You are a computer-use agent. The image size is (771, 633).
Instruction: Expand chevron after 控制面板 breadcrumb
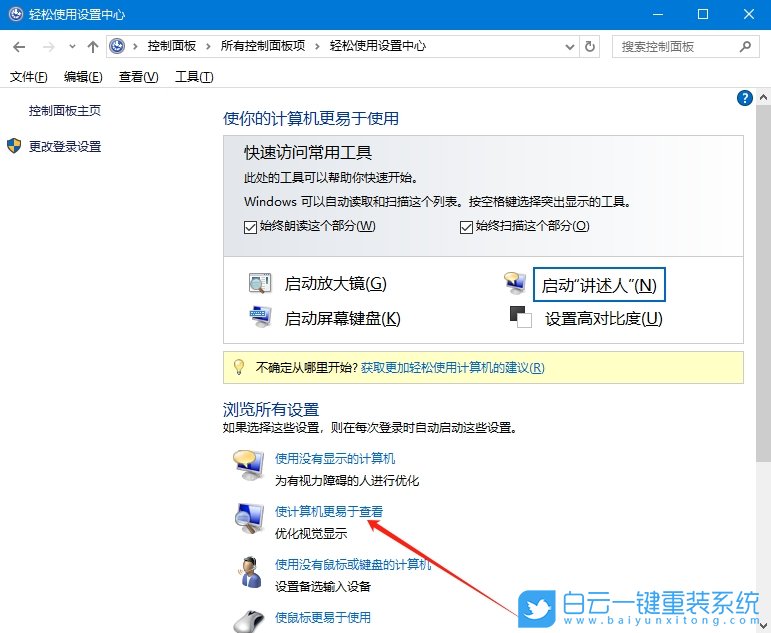pyautogui.click(x=208, y=47)
